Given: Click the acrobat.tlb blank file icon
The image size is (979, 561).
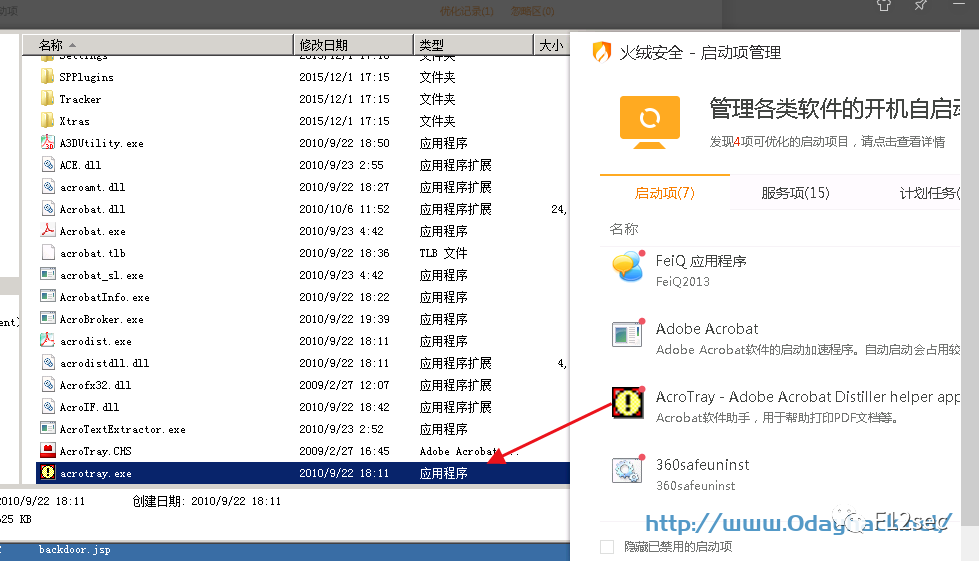Looking at the screenshot, I should 48,253.
